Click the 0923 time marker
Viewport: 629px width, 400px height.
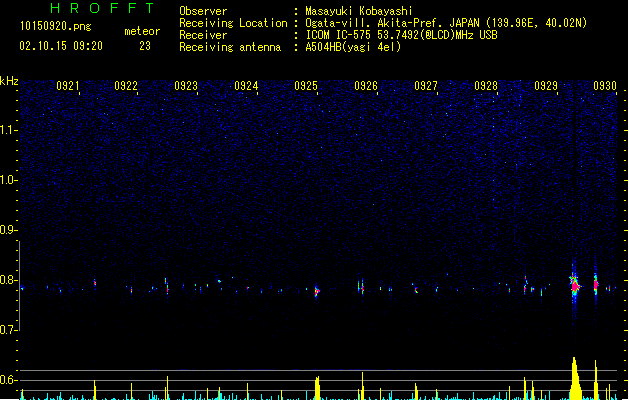186,86
